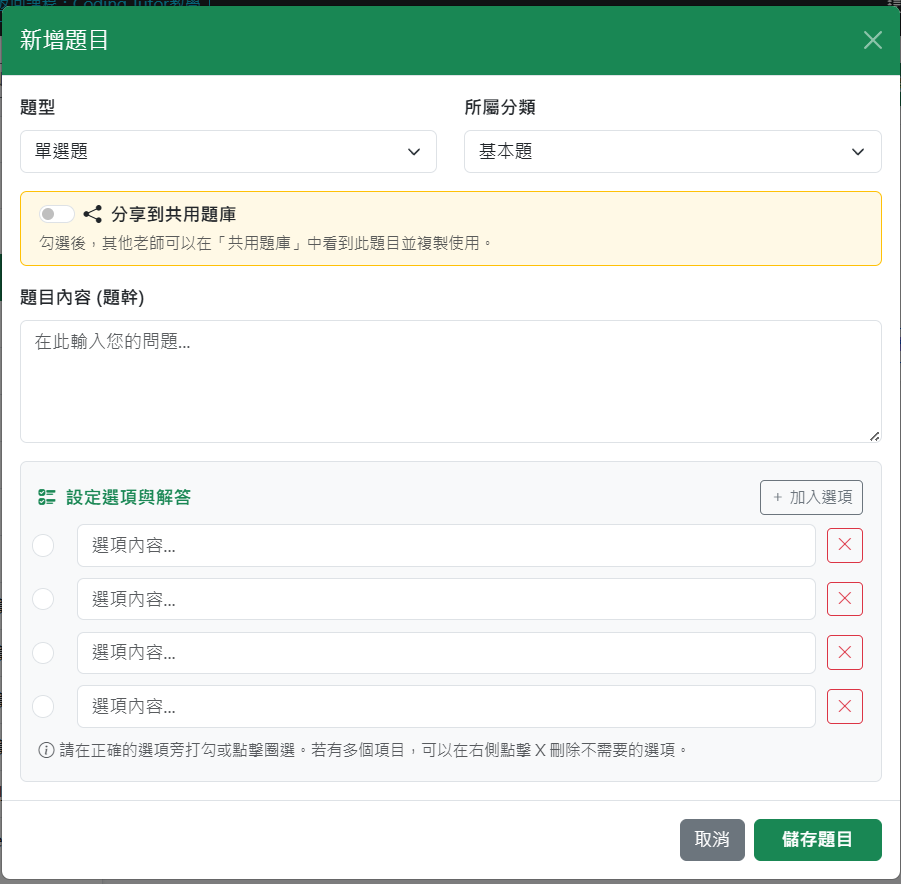Remove the fourth option using red X
Screen dimensions: 901x884
[844, 707]
